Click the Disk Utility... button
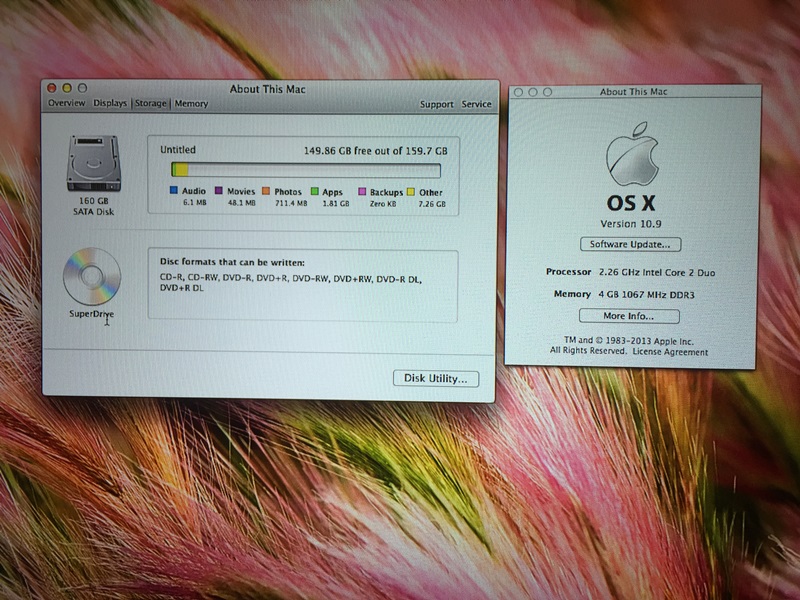Image resolution: width=800 pixels, height=600 pixels. (x=436, y=379)
